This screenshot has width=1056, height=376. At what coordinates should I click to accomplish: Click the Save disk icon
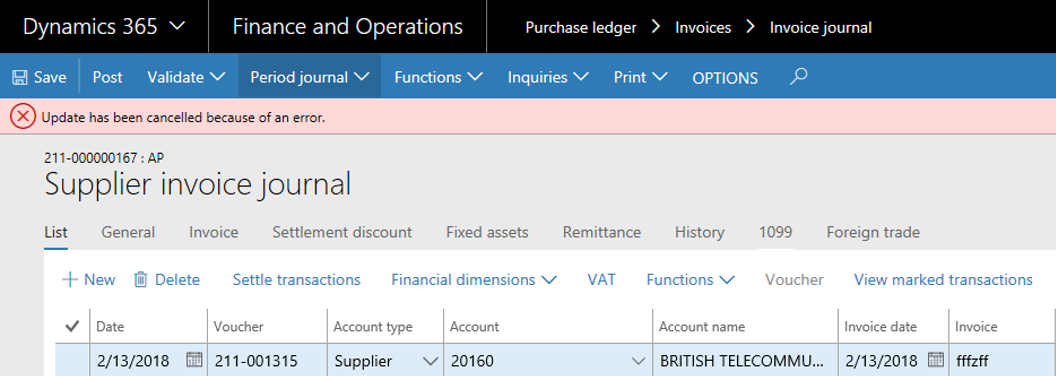pos(20,77)
